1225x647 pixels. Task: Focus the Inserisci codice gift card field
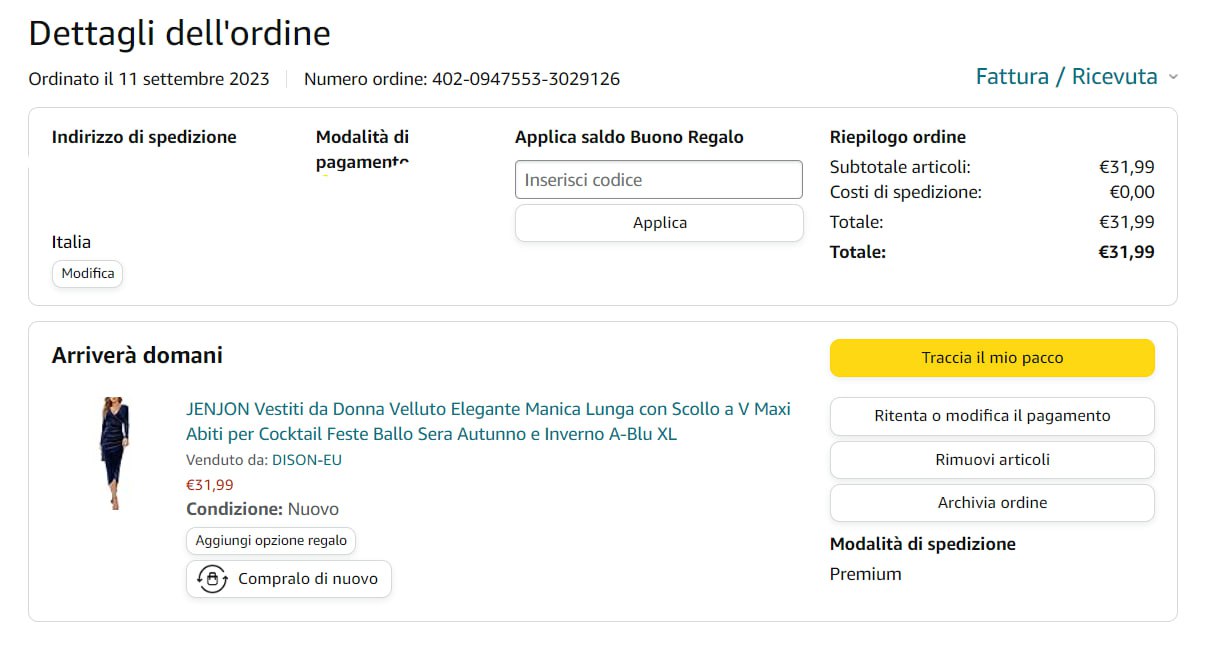pyautogui.click(x=658, y=180)
